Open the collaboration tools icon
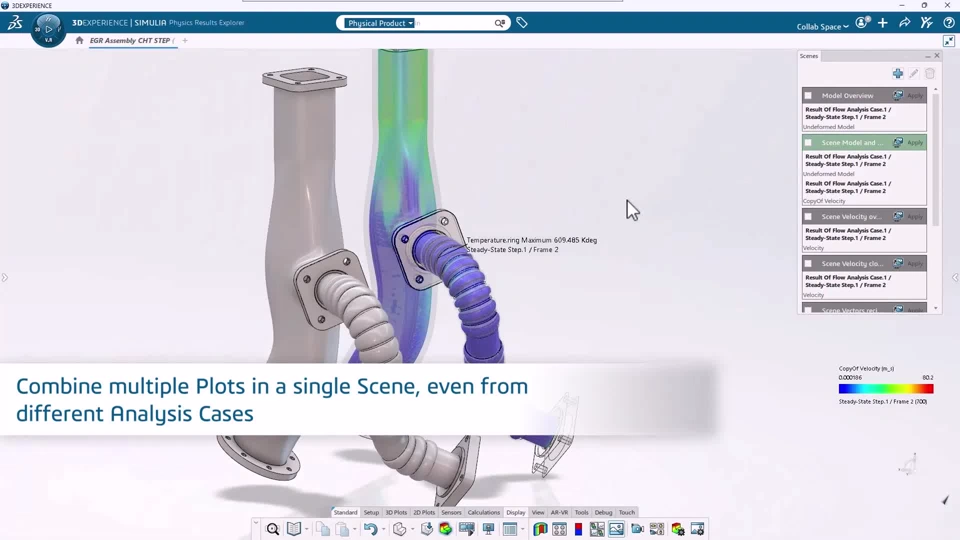 pyautogui.click(x=926, y=23)
